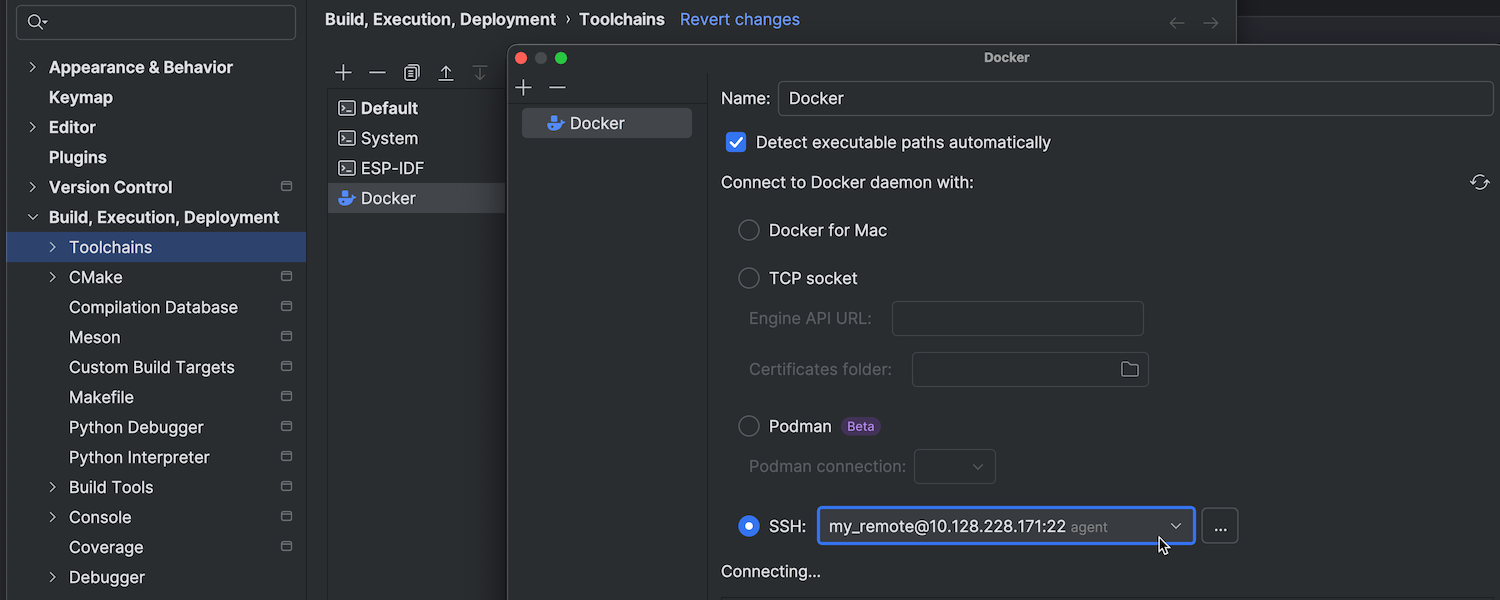Expand the Appearance & Behavior section

(32, 67)
